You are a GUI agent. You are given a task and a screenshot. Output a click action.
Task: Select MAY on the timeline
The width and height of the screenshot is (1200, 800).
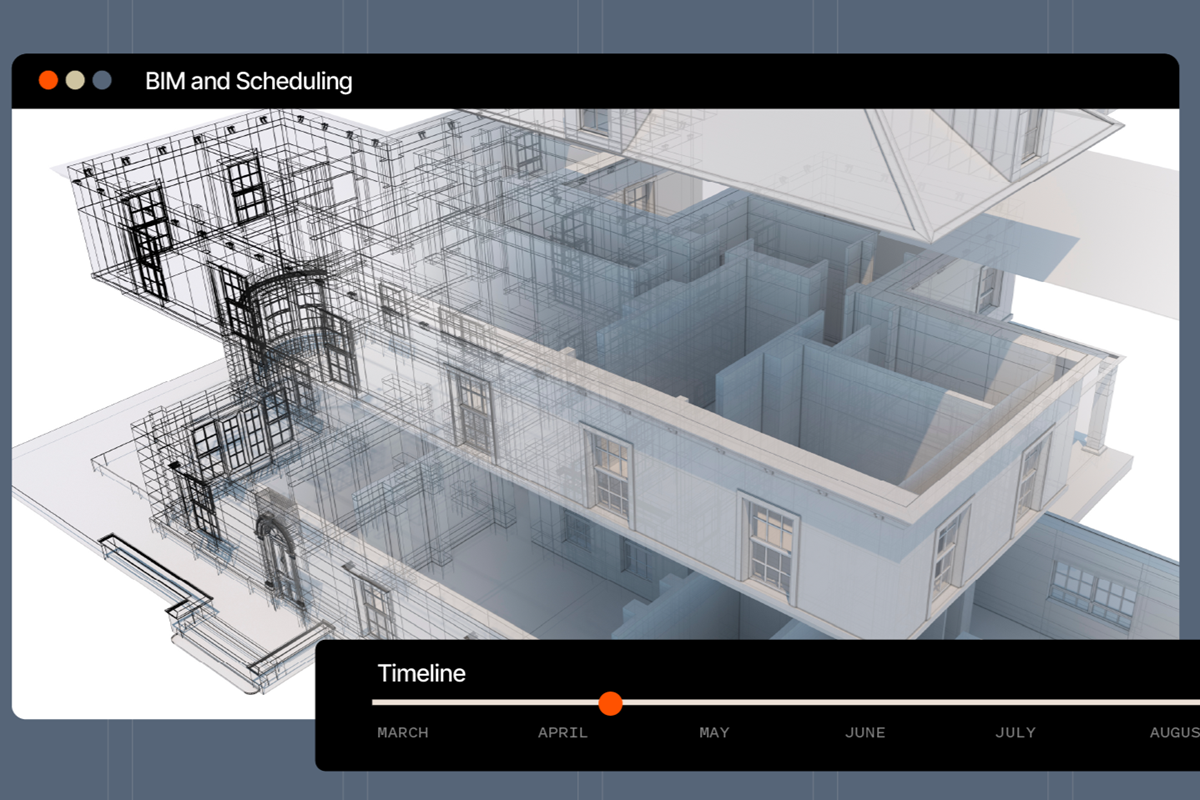pos(714,733)
